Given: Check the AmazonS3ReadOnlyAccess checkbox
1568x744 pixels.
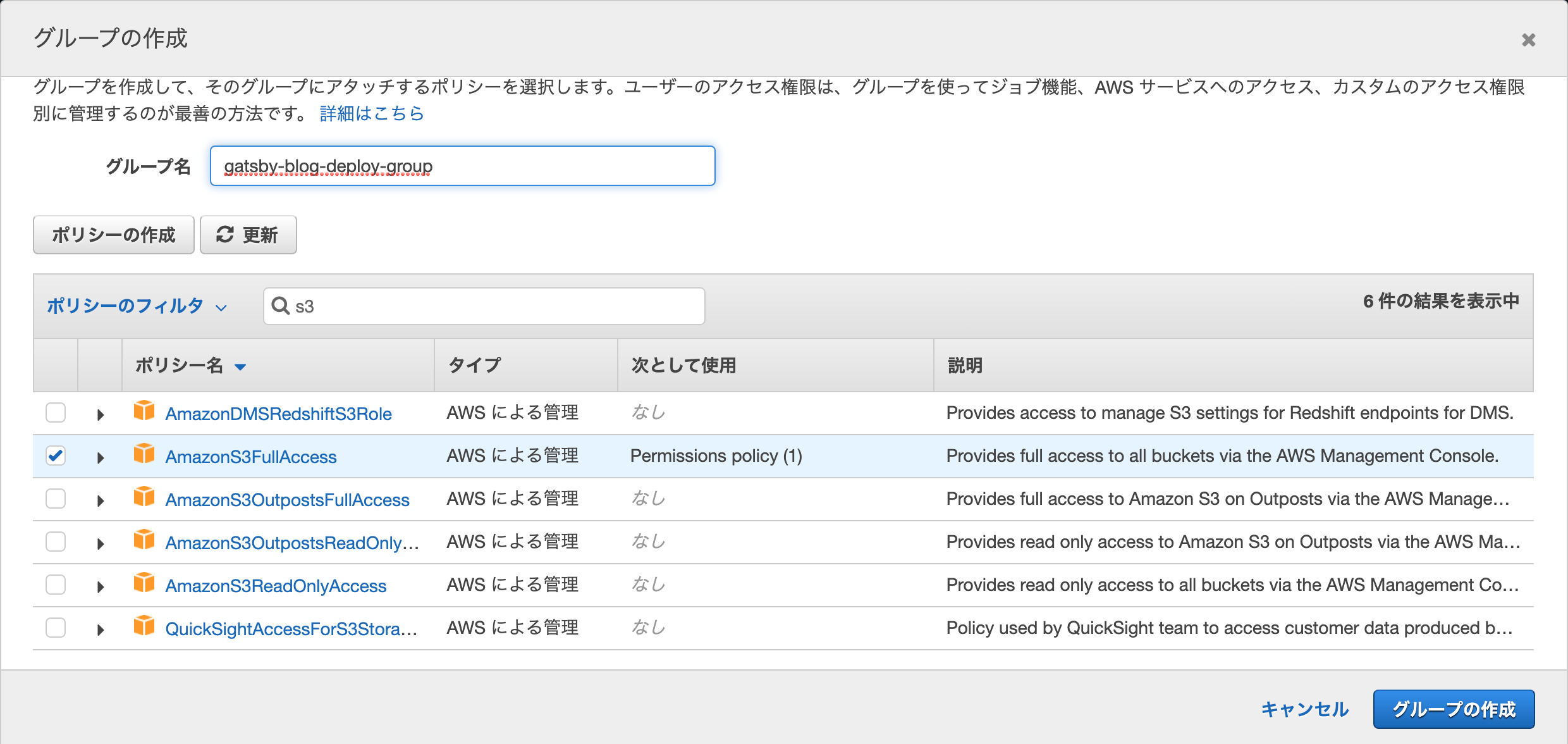Looking at the screenshot, I should 56,585.
